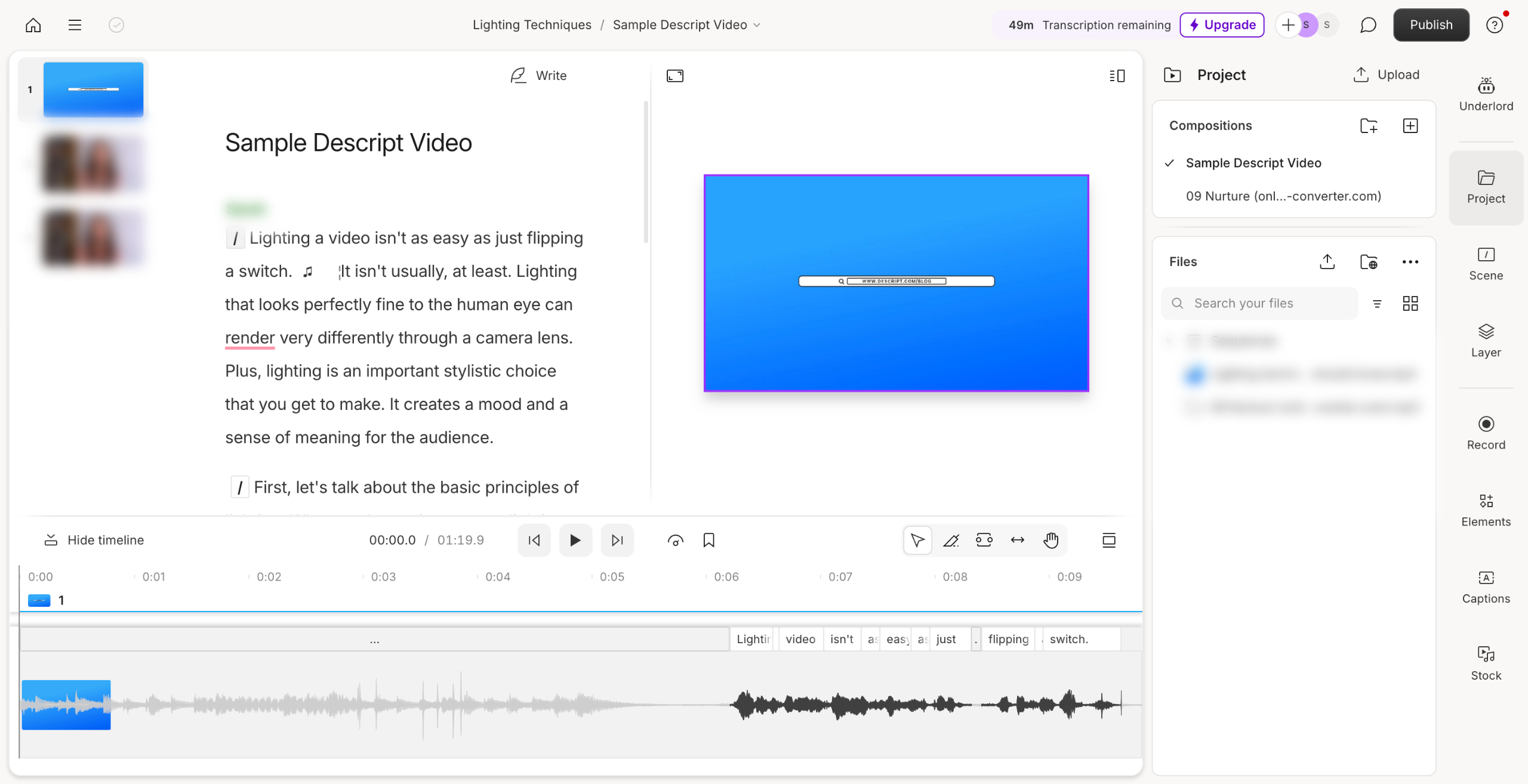Hide the timeline
The height and width of the screenshot is (784, 1528).
tap(94, 540)
